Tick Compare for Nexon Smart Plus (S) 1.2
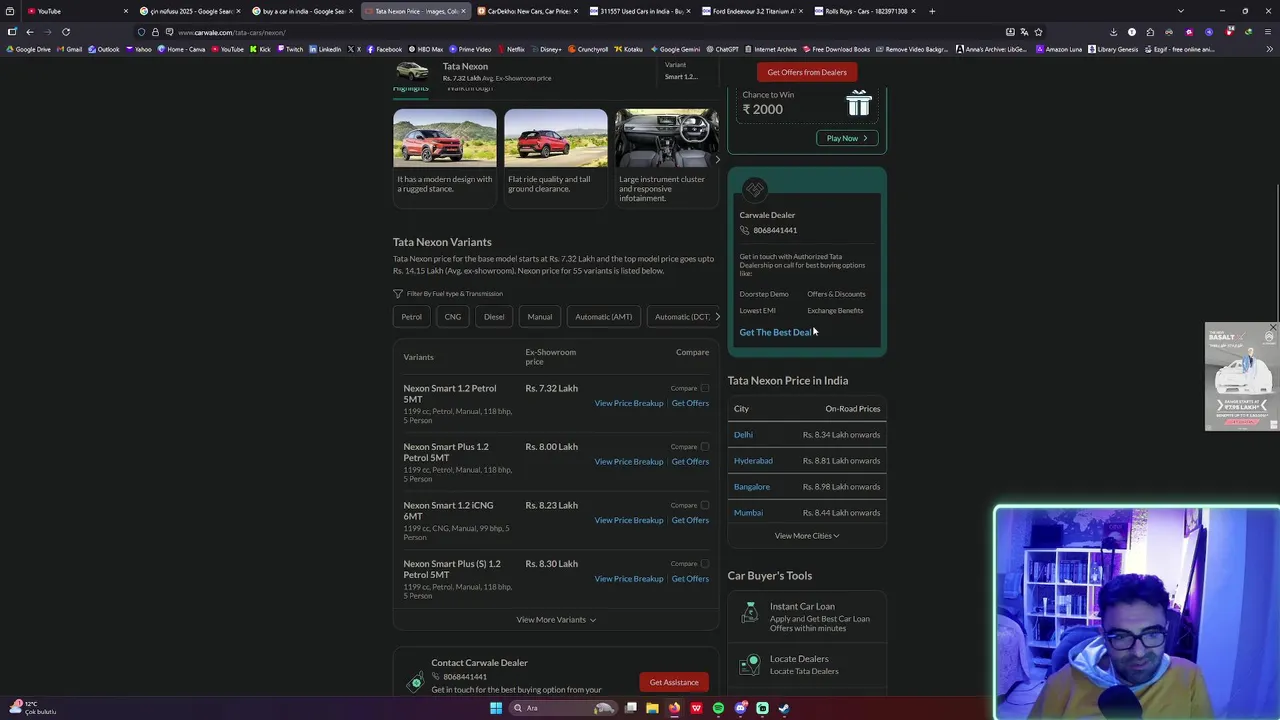Screen dimensions: 1280x720 coord(705,564)
